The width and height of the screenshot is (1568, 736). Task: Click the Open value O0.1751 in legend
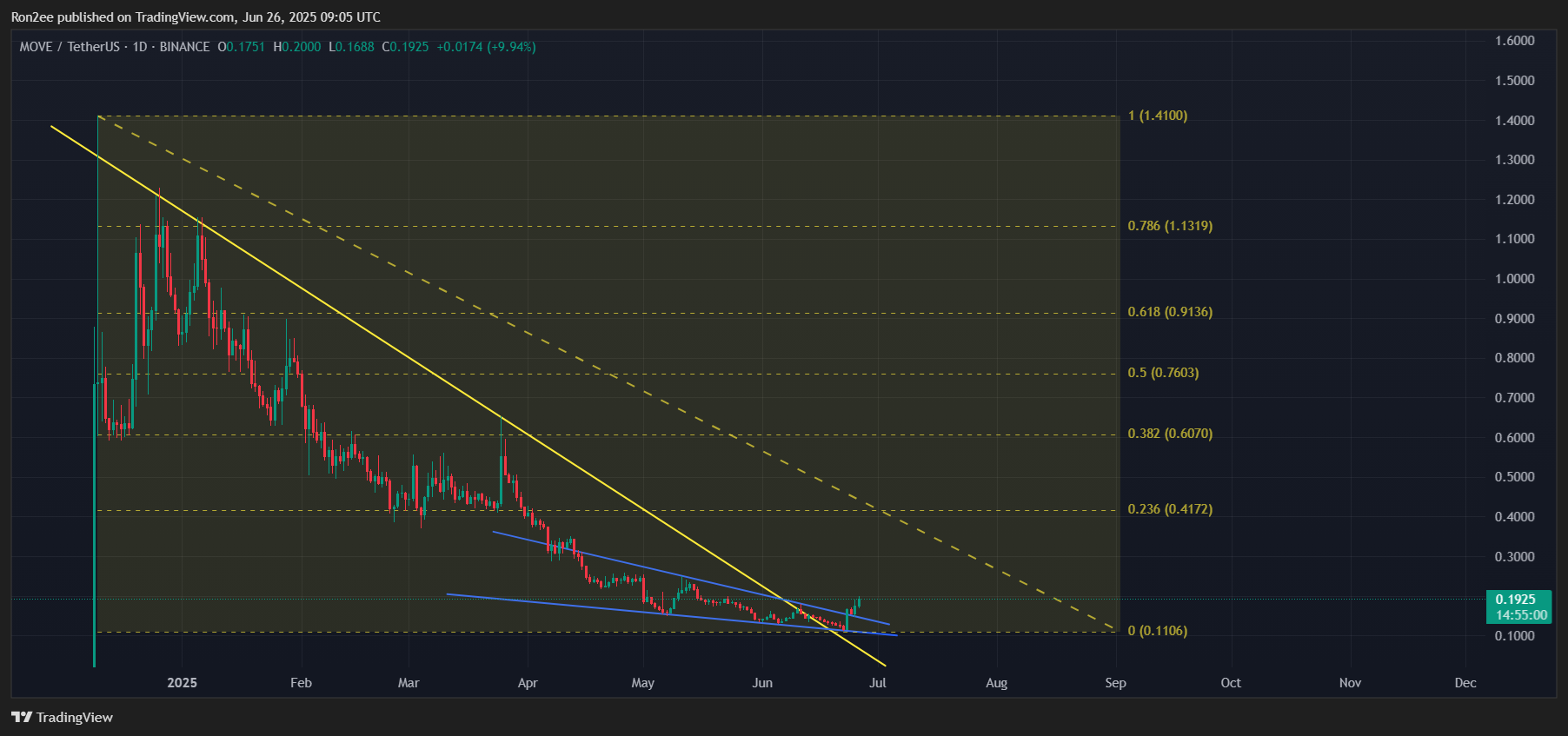(241, 47)
